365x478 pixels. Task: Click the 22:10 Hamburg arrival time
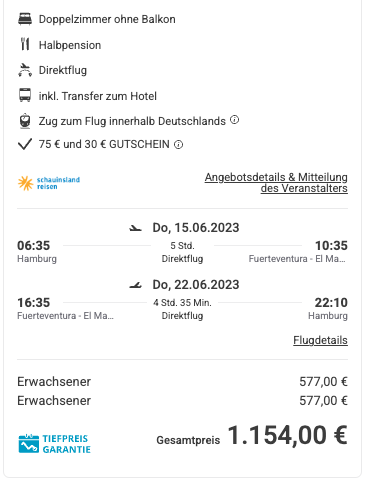pyautogui.click(x=331, y=303)
